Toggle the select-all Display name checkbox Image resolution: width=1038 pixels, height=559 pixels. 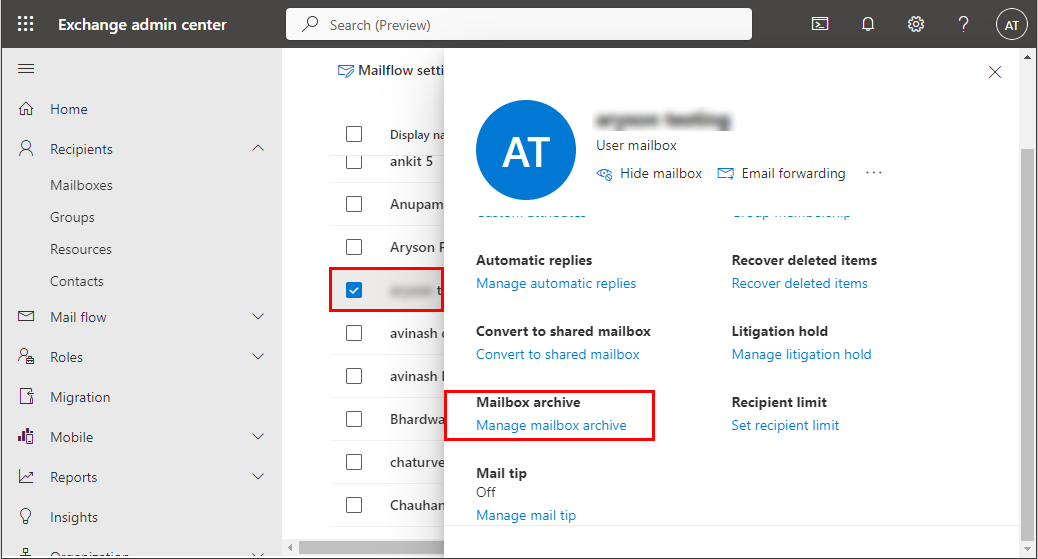(x=354, y=134)
